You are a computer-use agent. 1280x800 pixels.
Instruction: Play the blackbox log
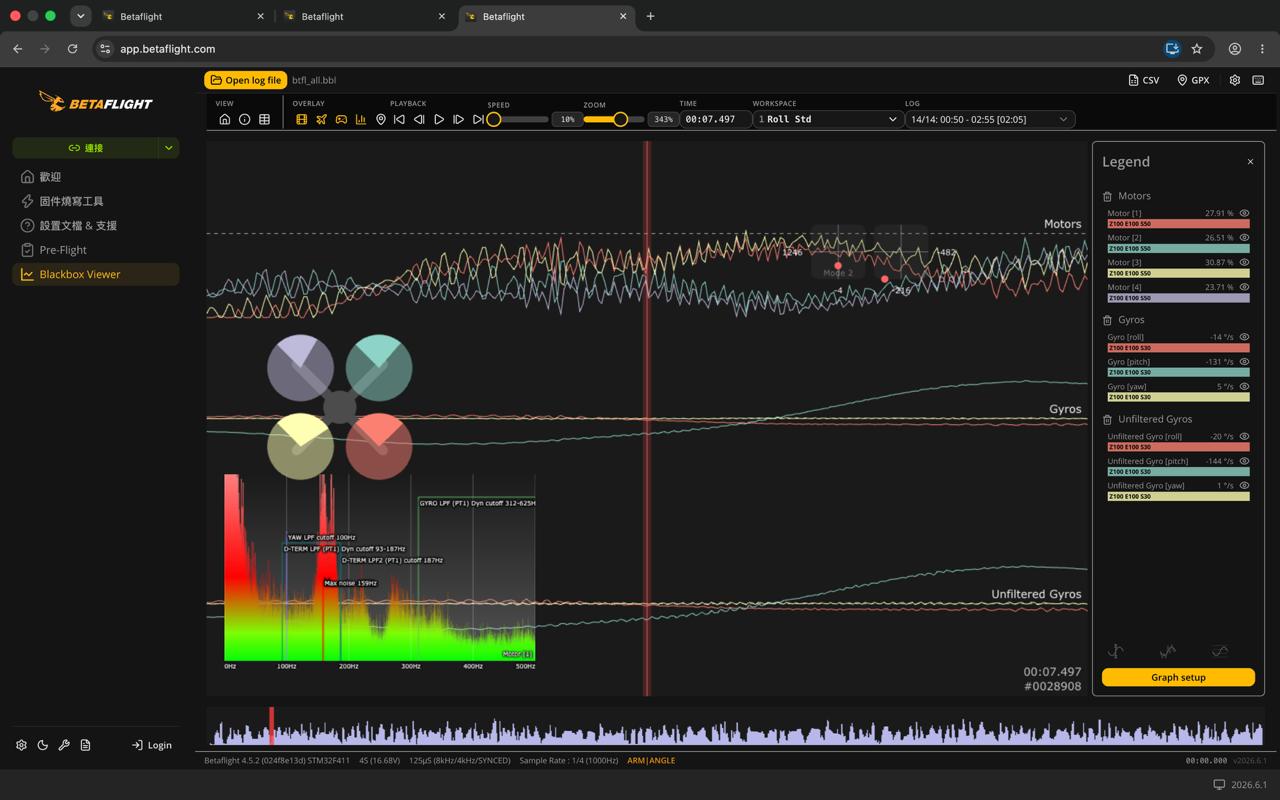439,119
